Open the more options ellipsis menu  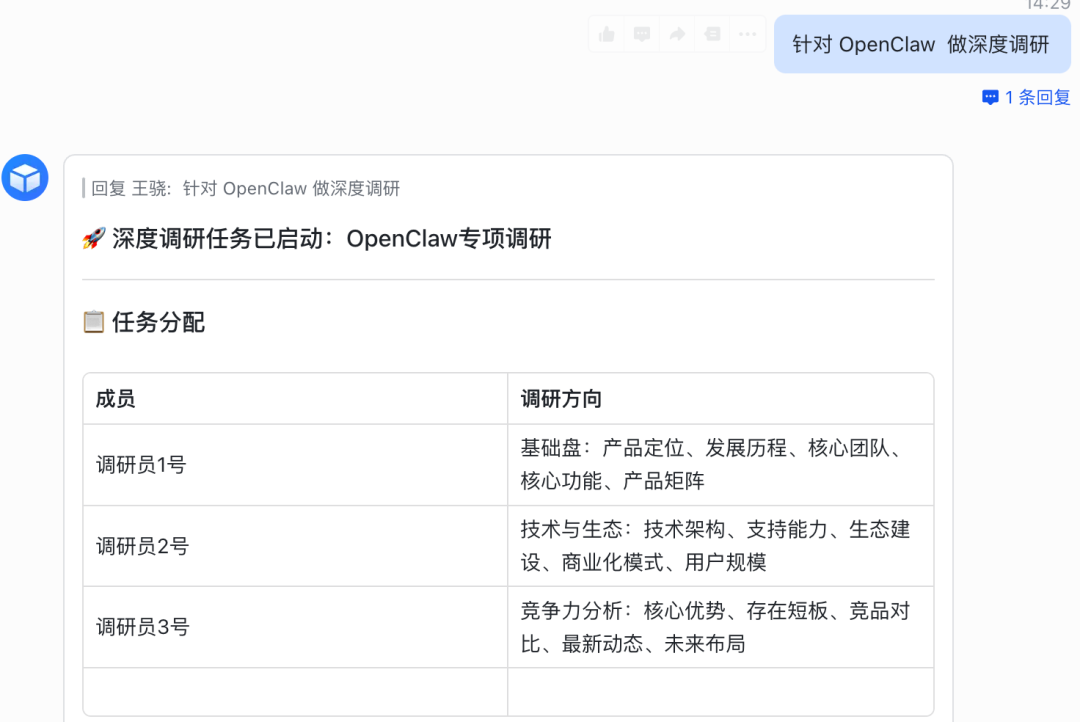point(747,35)
